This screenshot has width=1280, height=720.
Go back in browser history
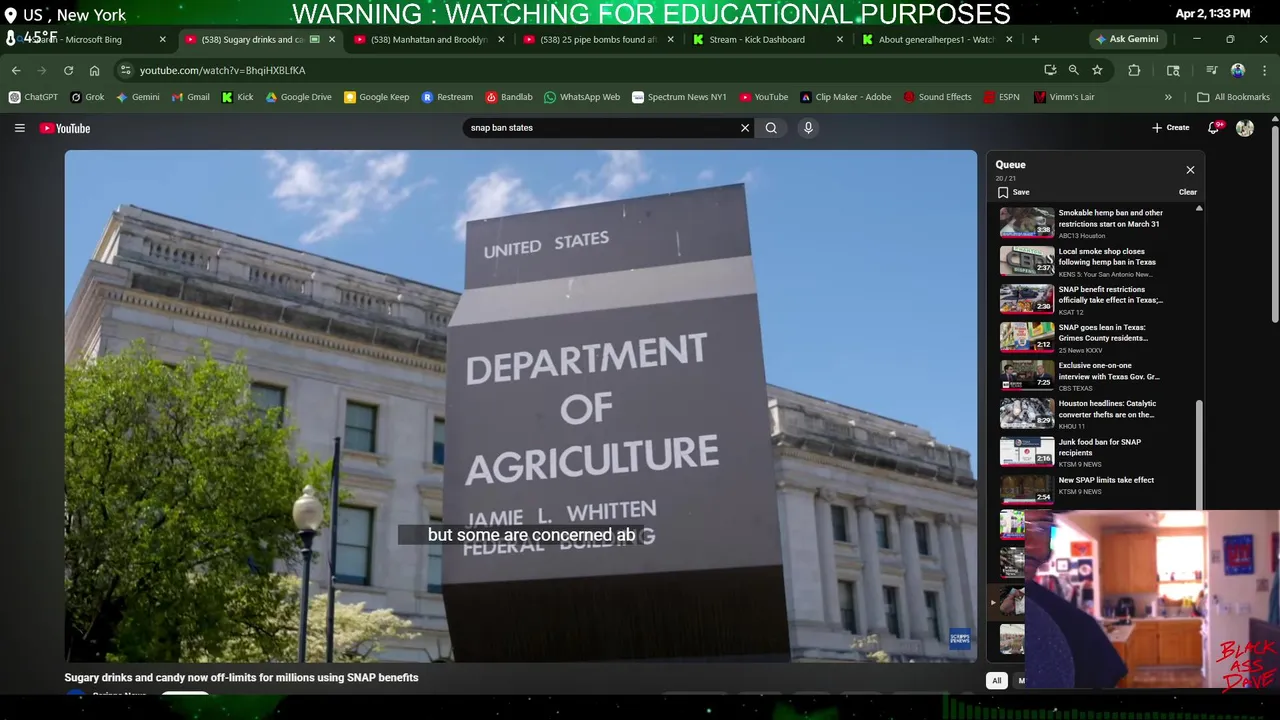16,70
